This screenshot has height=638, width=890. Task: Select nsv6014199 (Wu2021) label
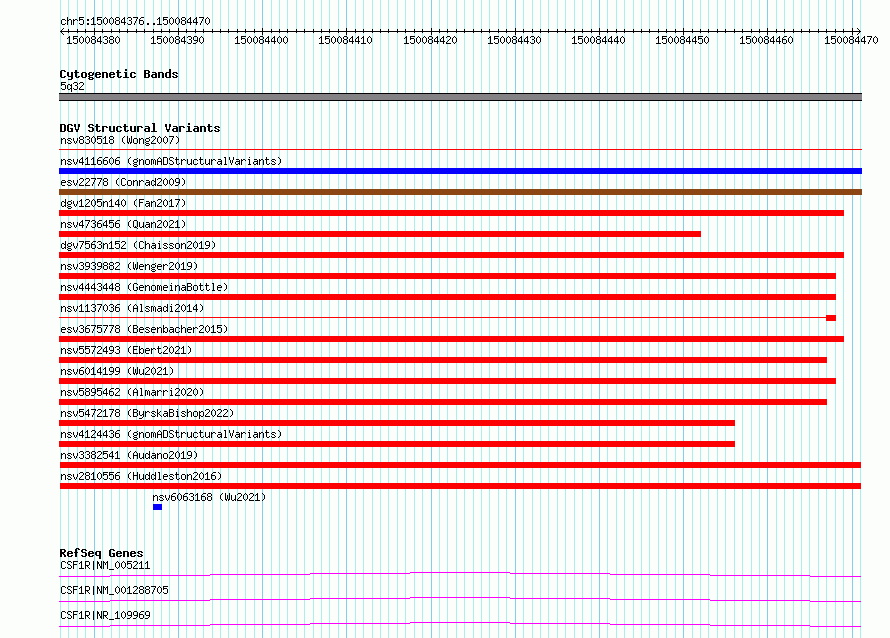(x=117, y=371)
